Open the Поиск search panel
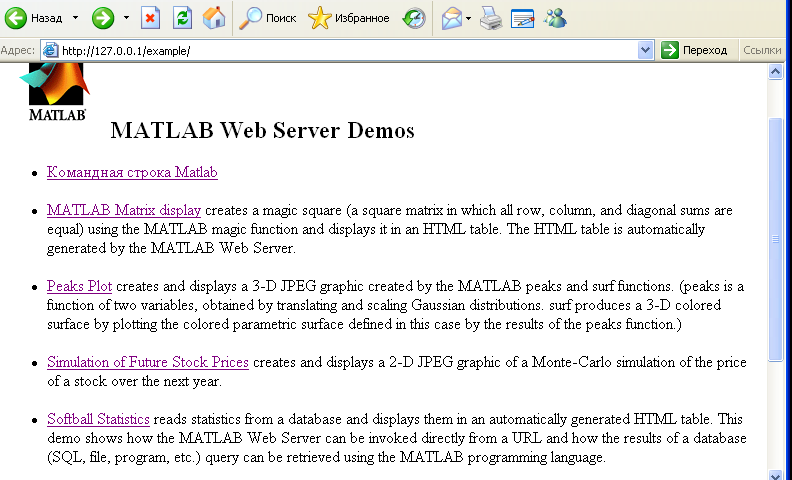The image size is (792, 480). [x=268, y=18]
